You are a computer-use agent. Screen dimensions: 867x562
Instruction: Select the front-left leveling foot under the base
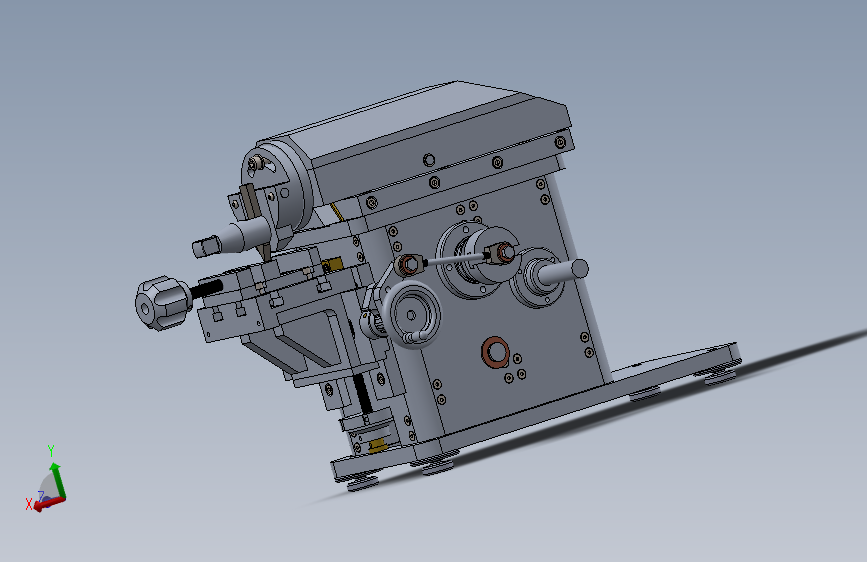pos(363,485)
